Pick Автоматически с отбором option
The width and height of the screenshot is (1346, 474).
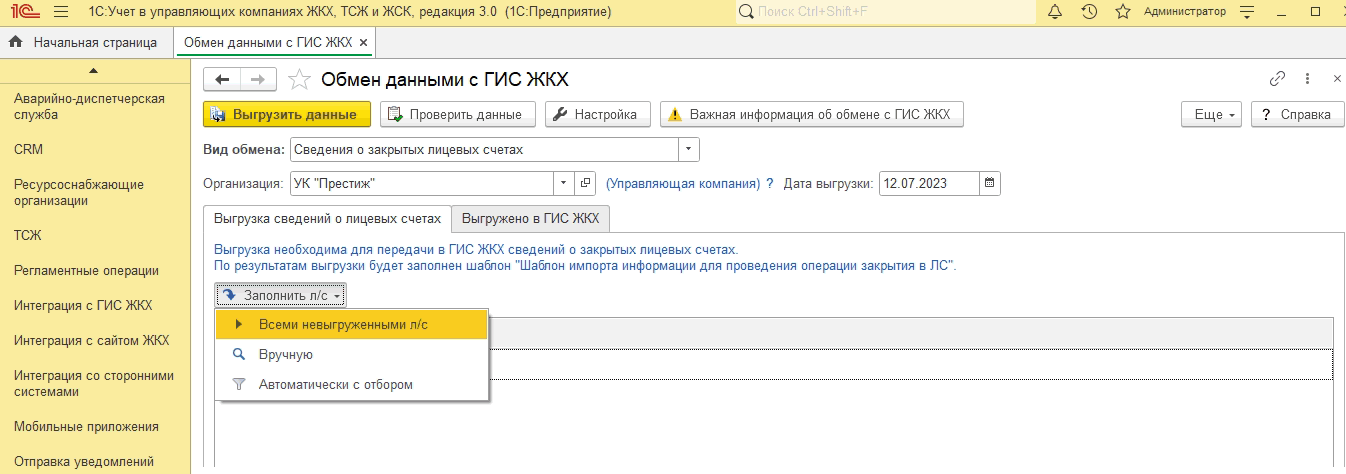[x=335, y=384]
